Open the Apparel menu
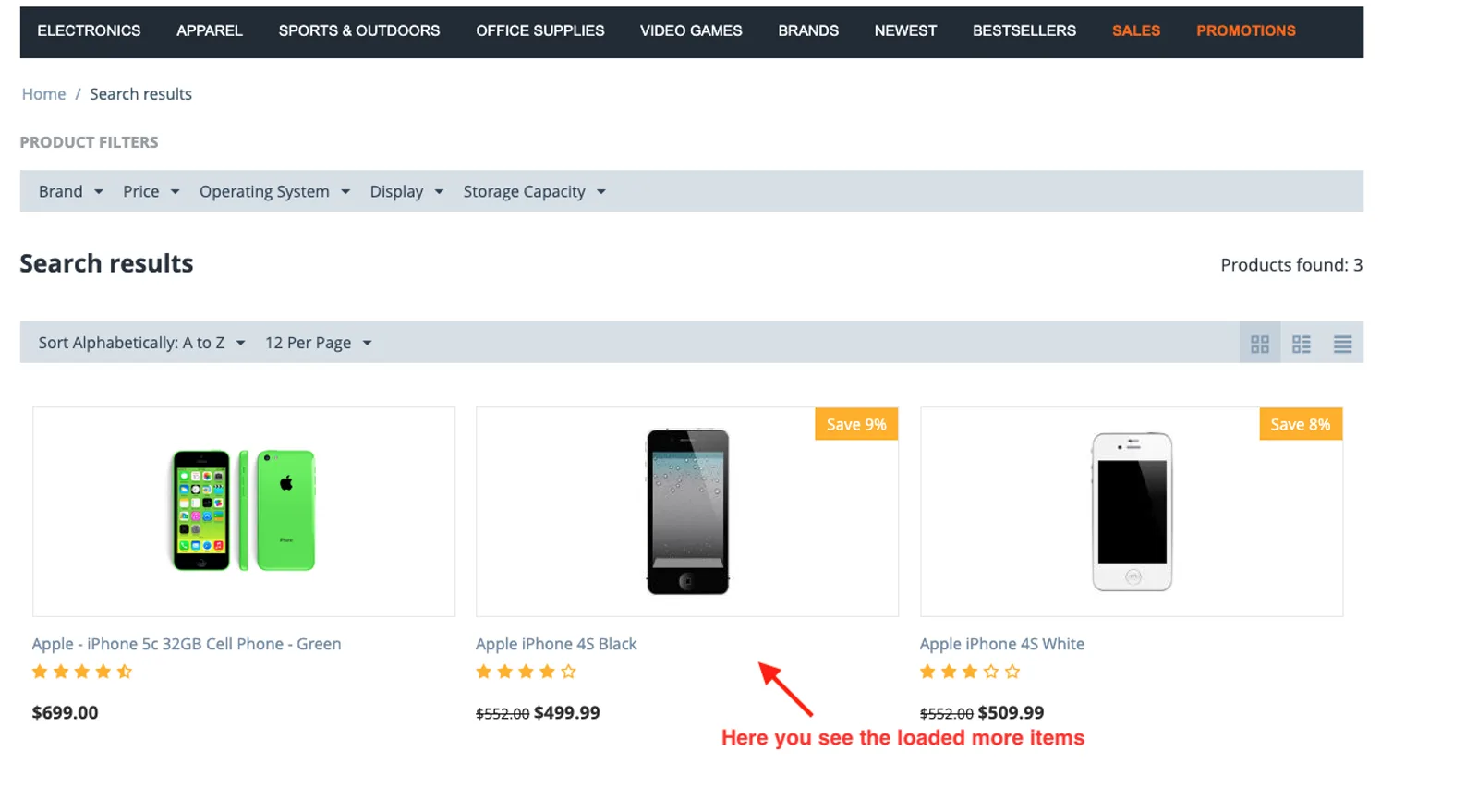This screenshot has width=1478, height=812. pyautogui.click(x=210, y=30)
